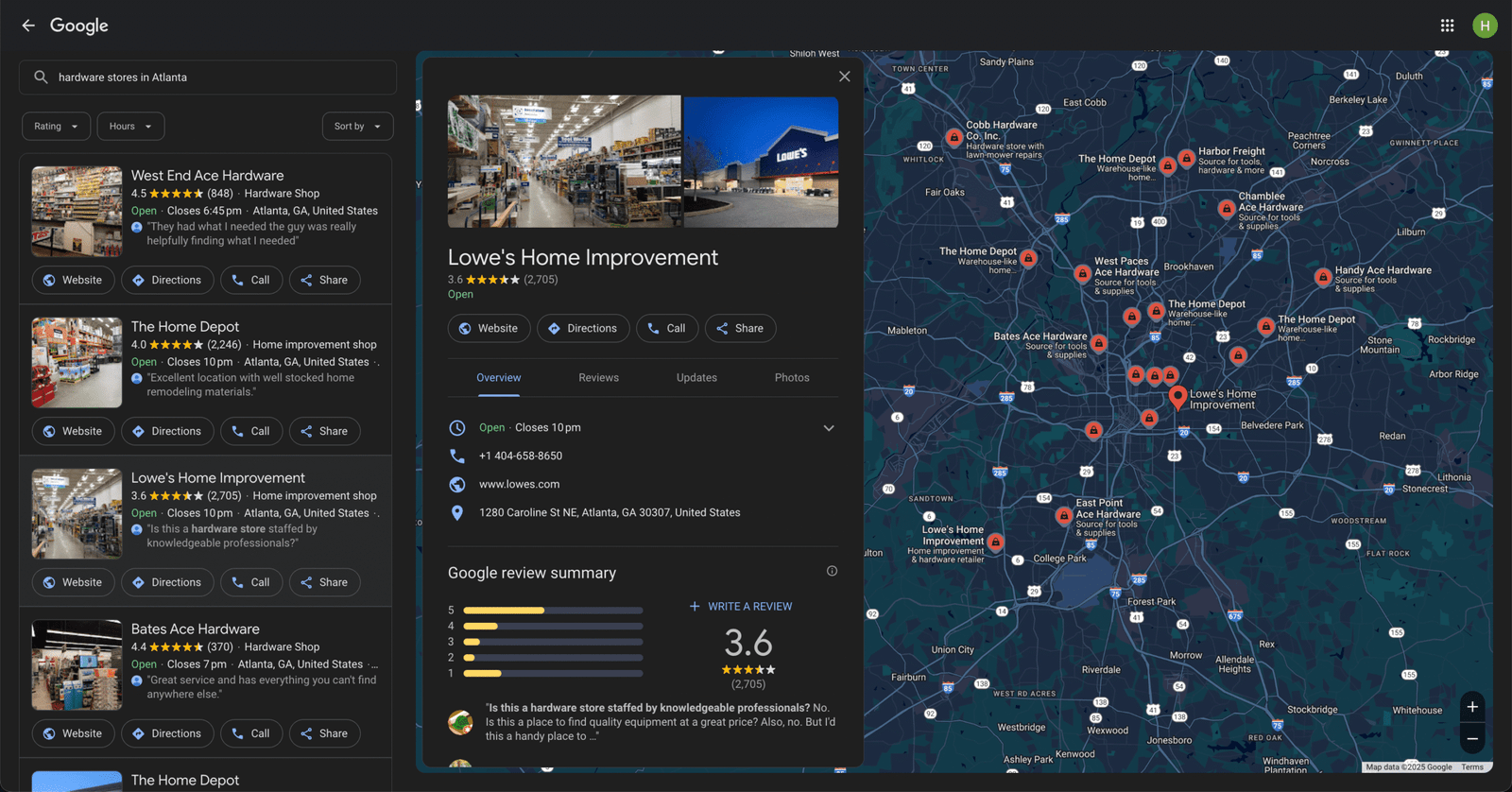Viewport: 1512px width, 792px height.
Task: Open the Rating filter dropdown
Action: pos(57,127)
